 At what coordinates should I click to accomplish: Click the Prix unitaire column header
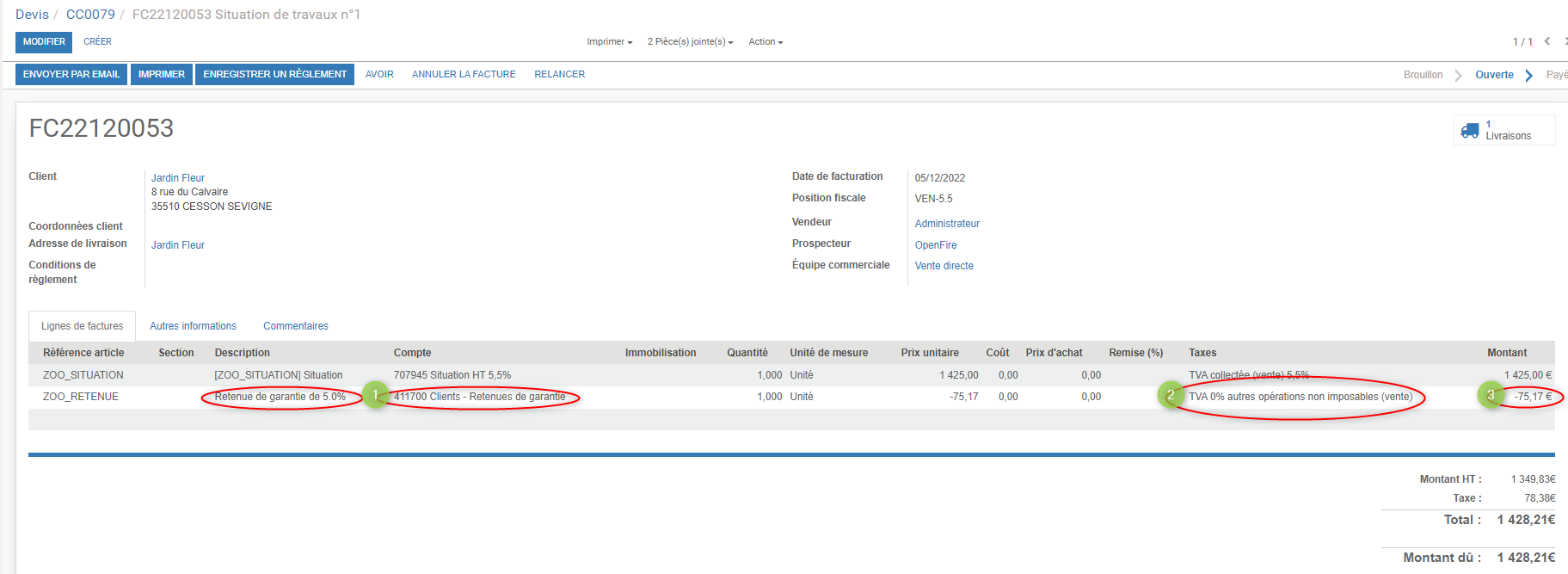[930, 353]
